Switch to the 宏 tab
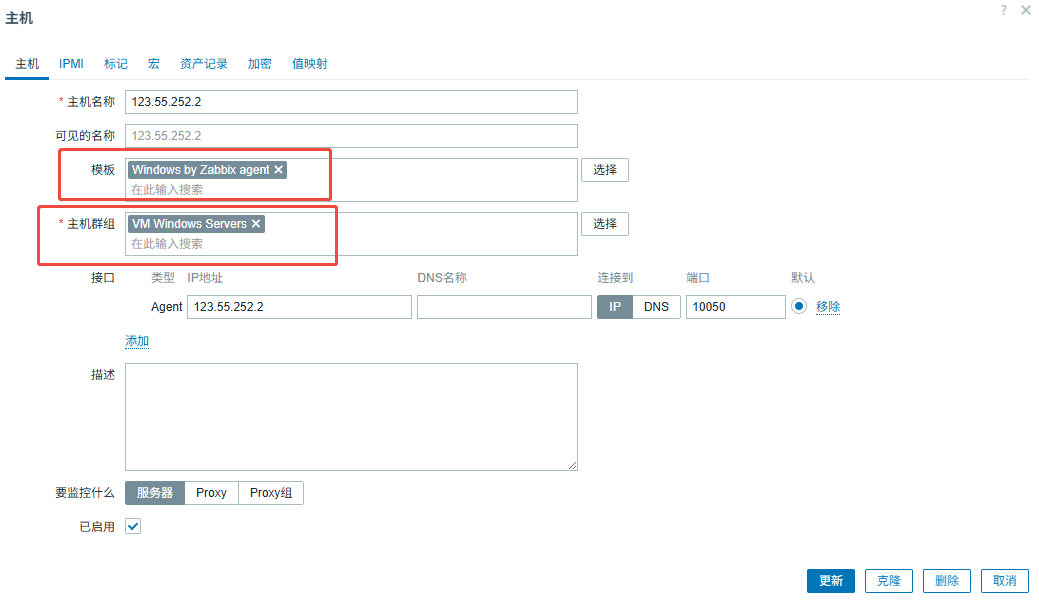The height and width of the screenshot is (603, 1039). (x=153, y=63)
